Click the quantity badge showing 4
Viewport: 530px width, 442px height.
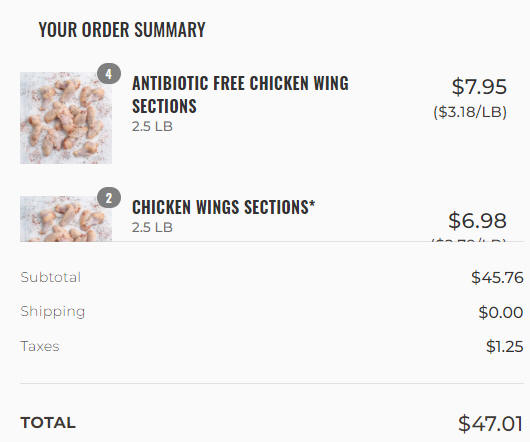tap(109, 74)
